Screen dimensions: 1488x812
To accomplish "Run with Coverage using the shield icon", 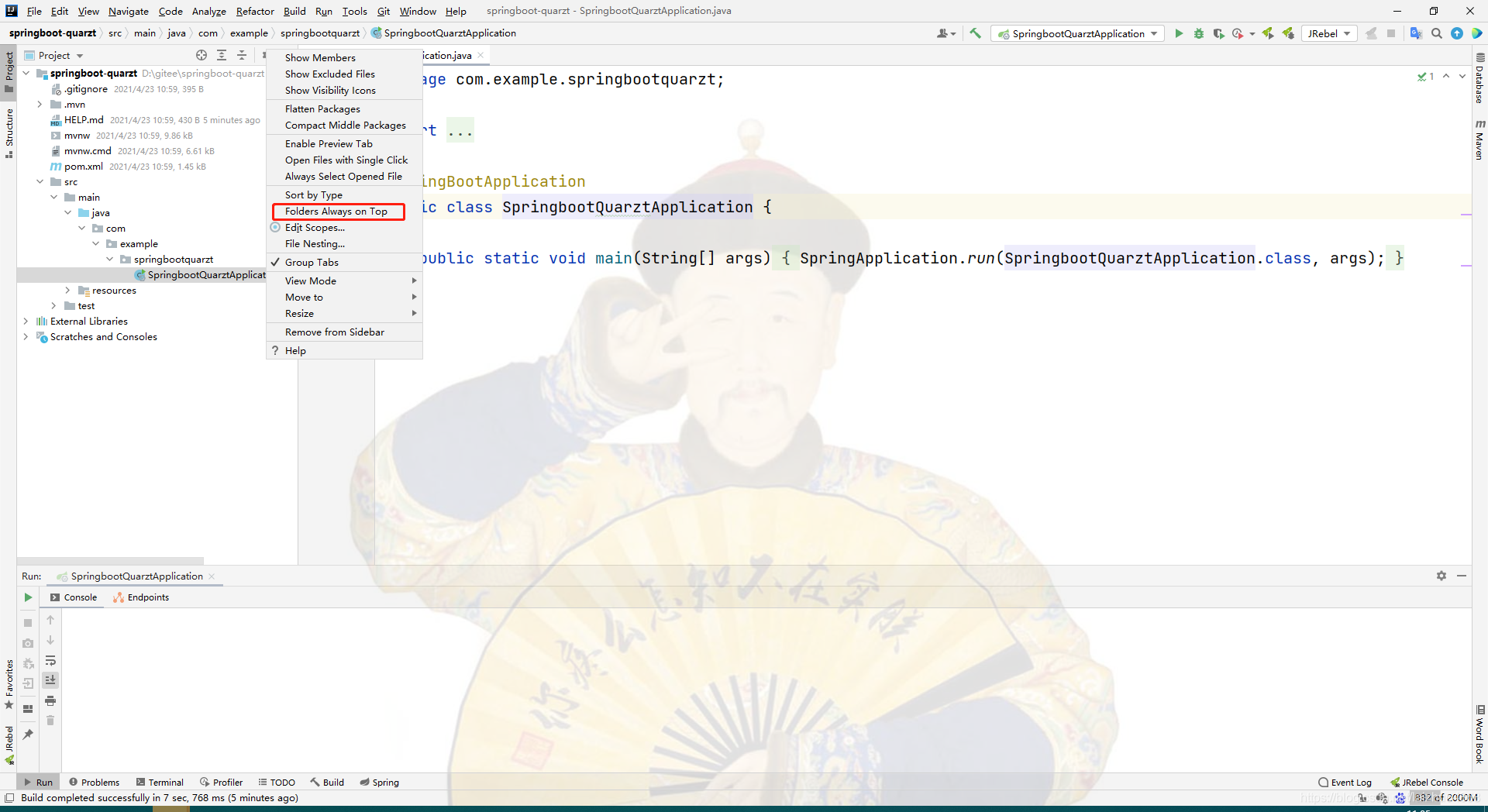I will pyautogui.click(x=1218, y=33).
